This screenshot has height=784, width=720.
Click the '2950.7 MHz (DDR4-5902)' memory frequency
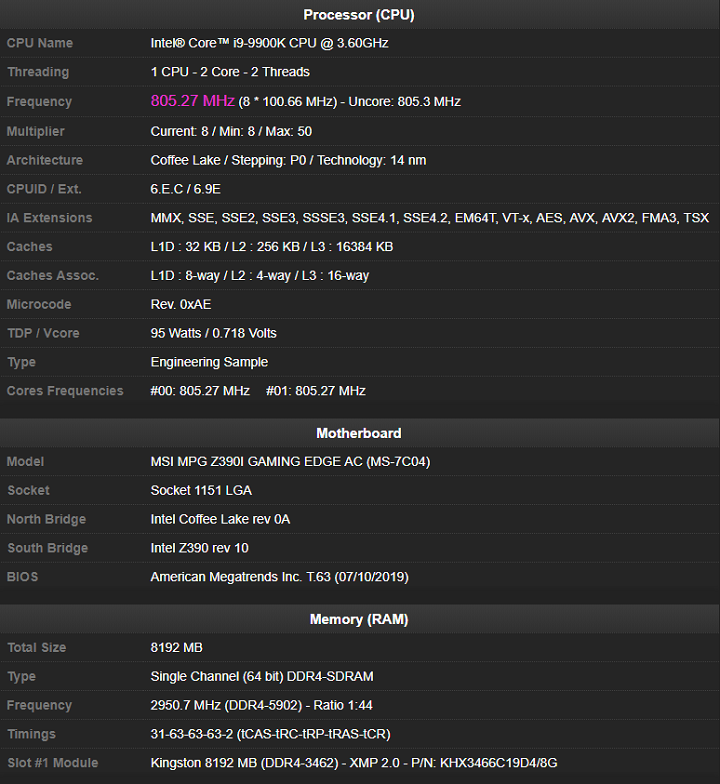coord(226,706)
